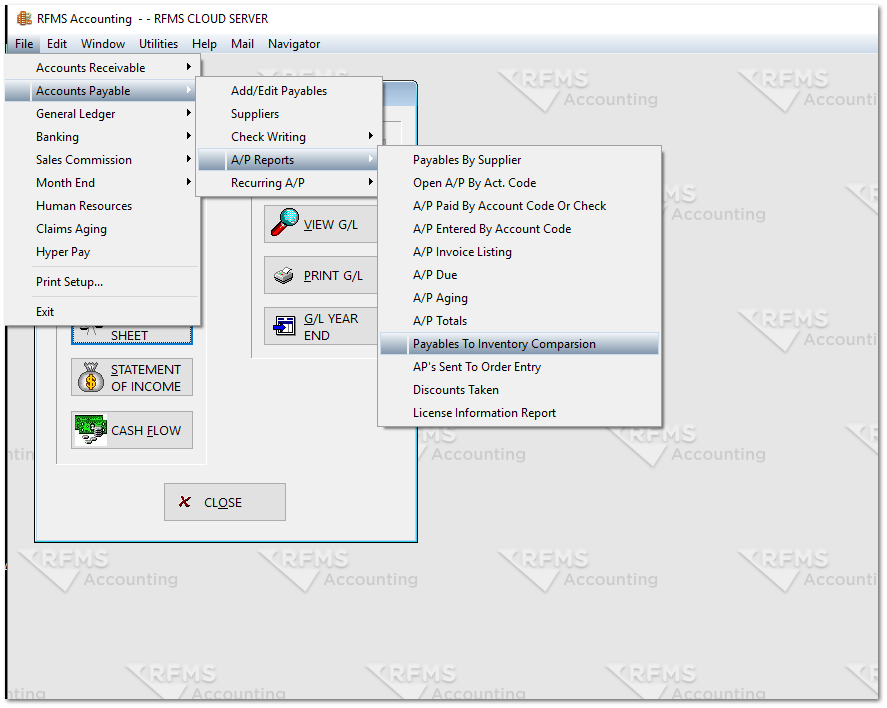Open A/P Entered By Account Code report
Viewport: 887px width, 708px height.
(519, 229)
